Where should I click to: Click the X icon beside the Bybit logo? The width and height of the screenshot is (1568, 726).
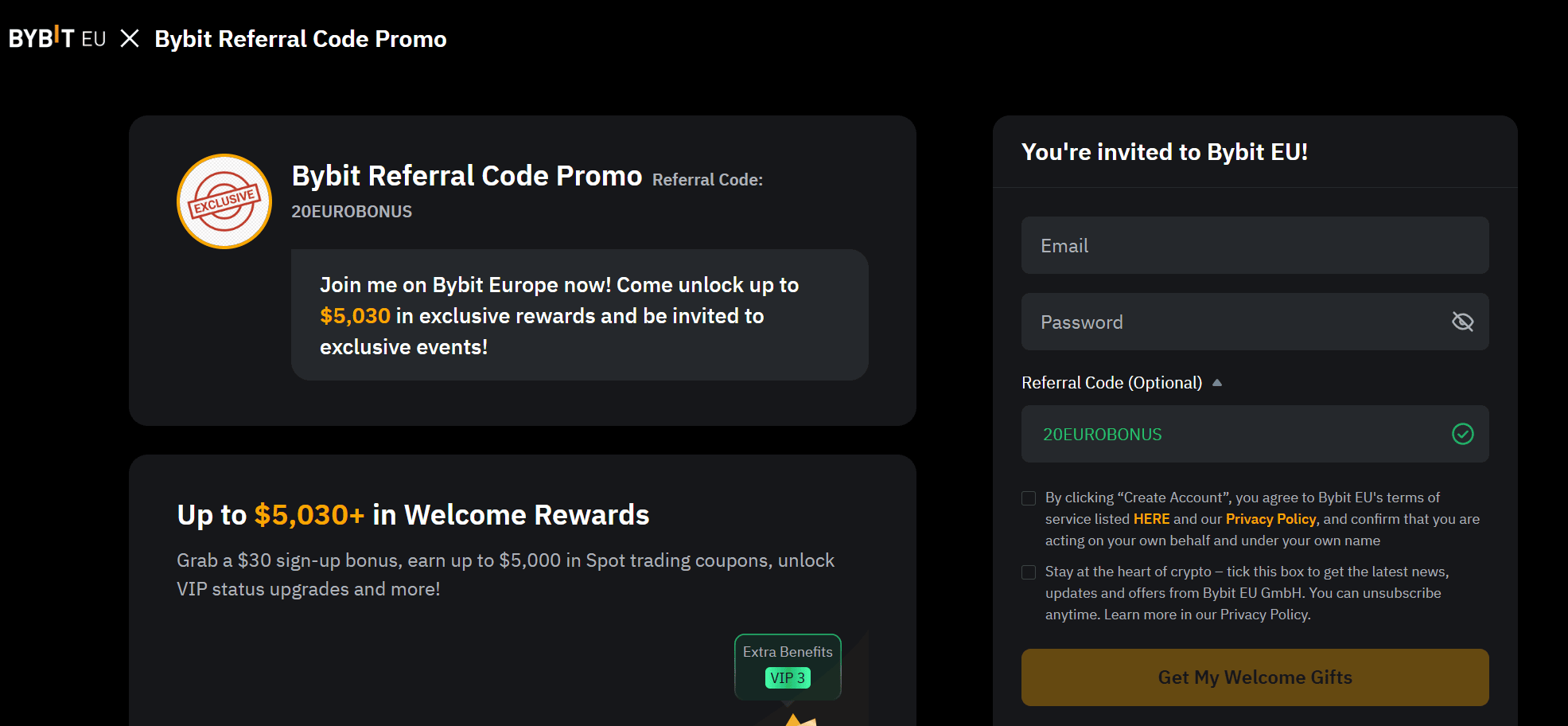[129, 38]
